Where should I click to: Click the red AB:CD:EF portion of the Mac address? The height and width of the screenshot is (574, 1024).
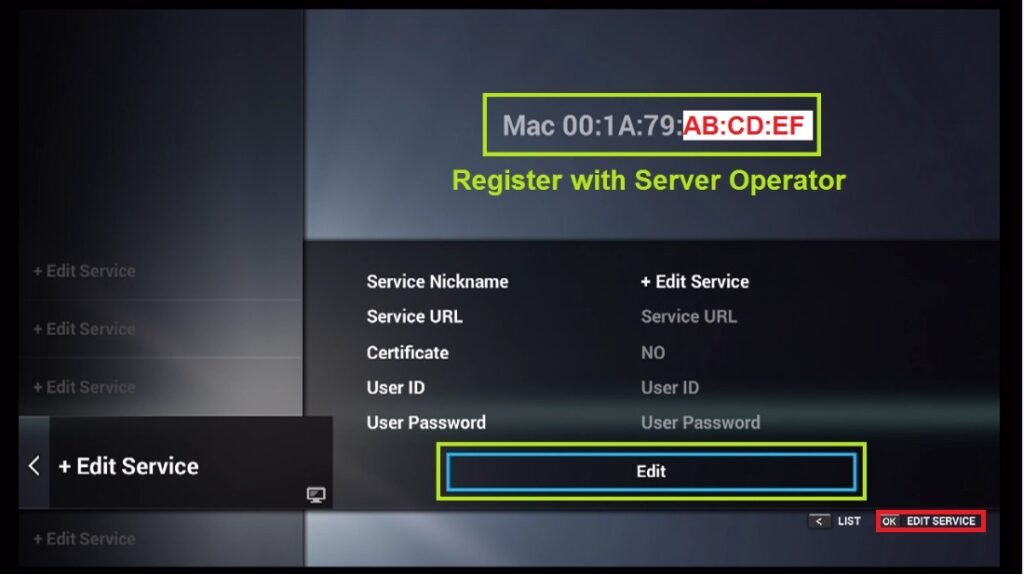click(744, 125)
